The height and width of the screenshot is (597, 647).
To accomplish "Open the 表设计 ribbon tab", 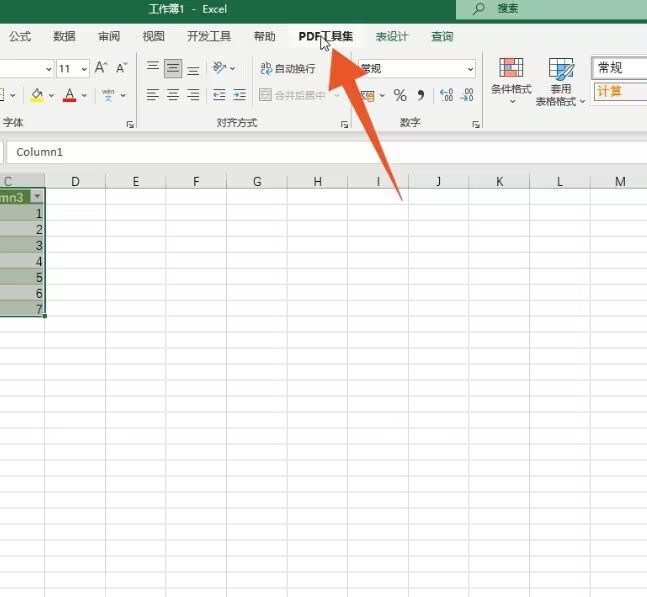I will (x=391, y=37).
